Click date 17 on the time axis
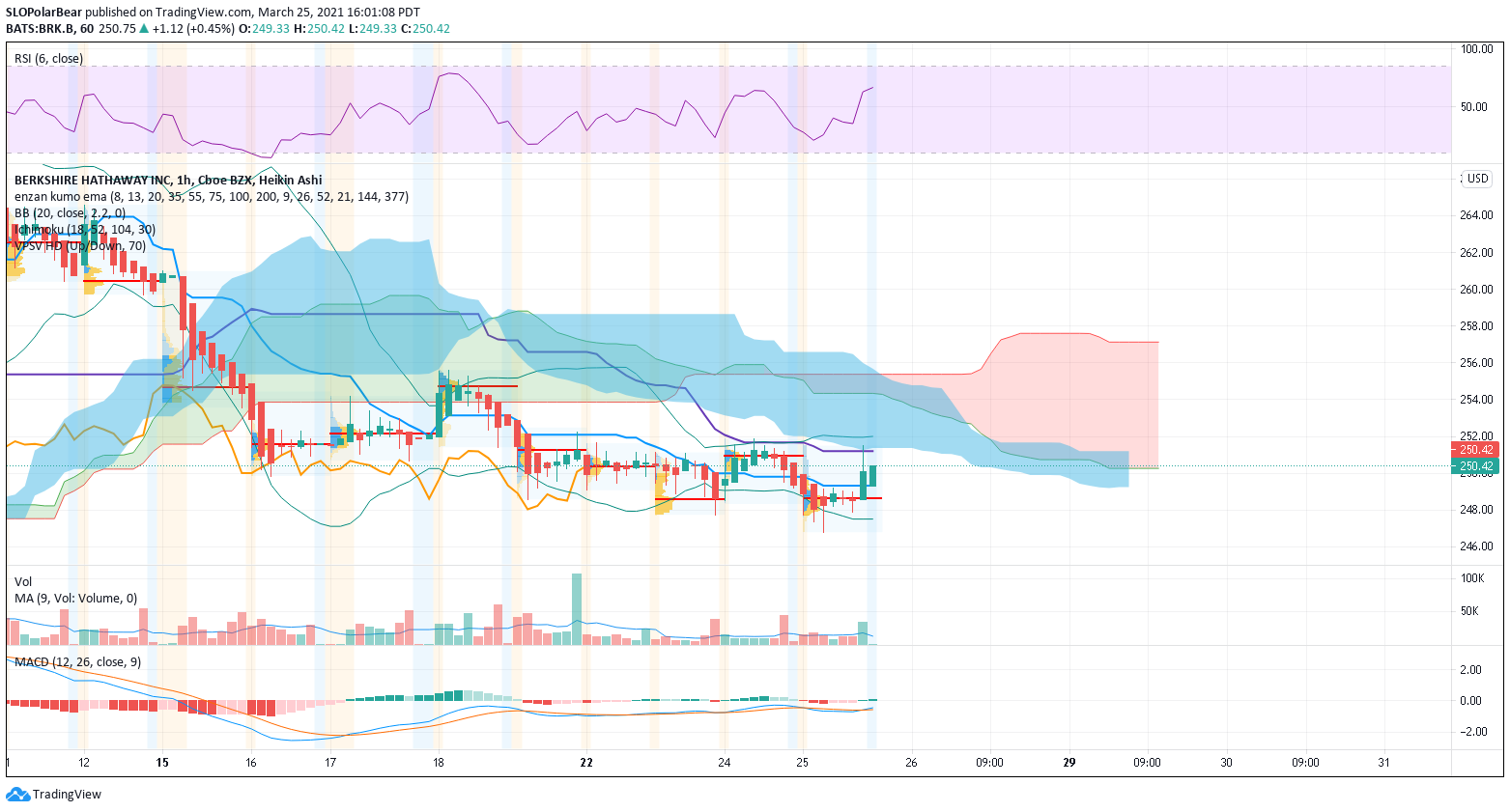Screen dimensions: 1510x812 (x=330, y=763)
